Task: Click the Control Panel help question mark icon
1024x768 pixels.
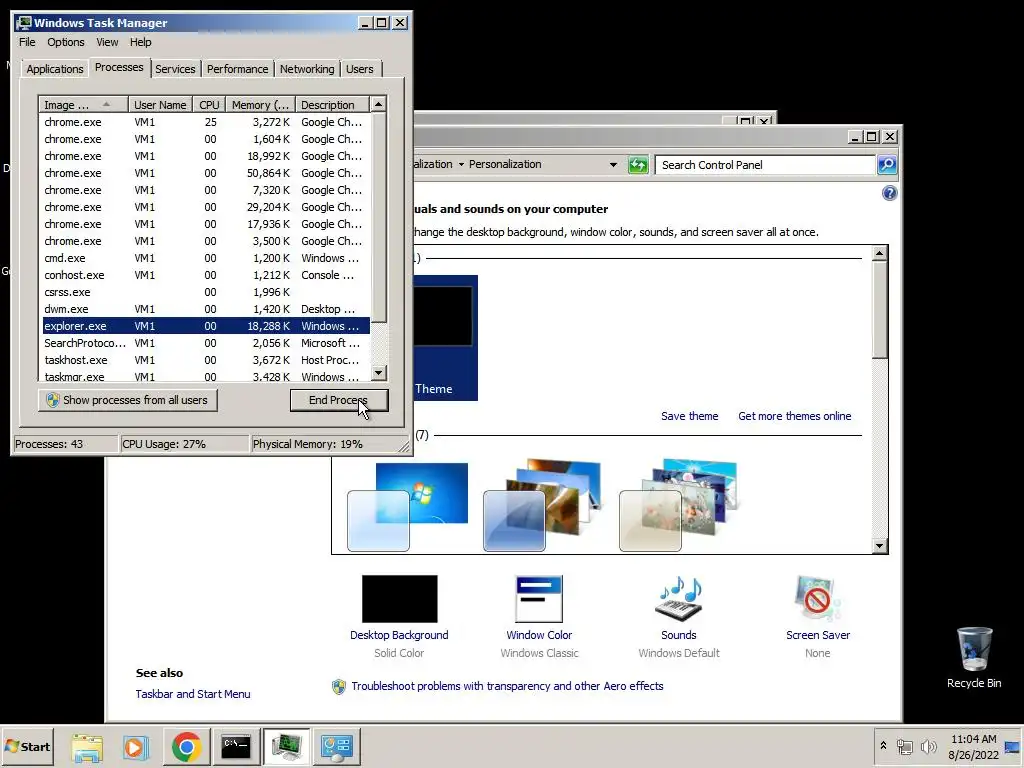Action: pyautogui.click(x=889, y=193)
